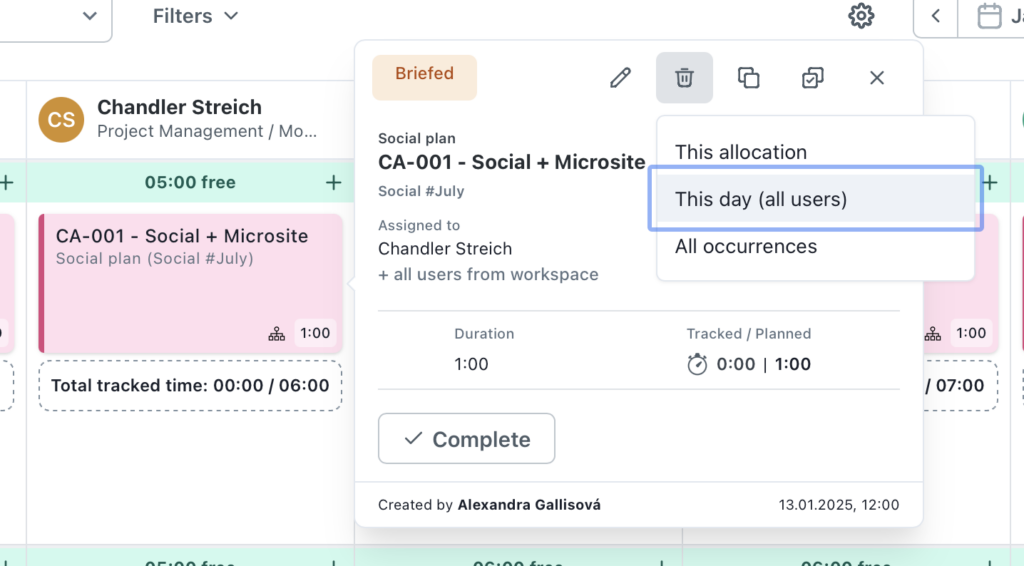Select "This day (all users)" delete option
Viewport: 1024px width, 566px height.
click(815, 199)
